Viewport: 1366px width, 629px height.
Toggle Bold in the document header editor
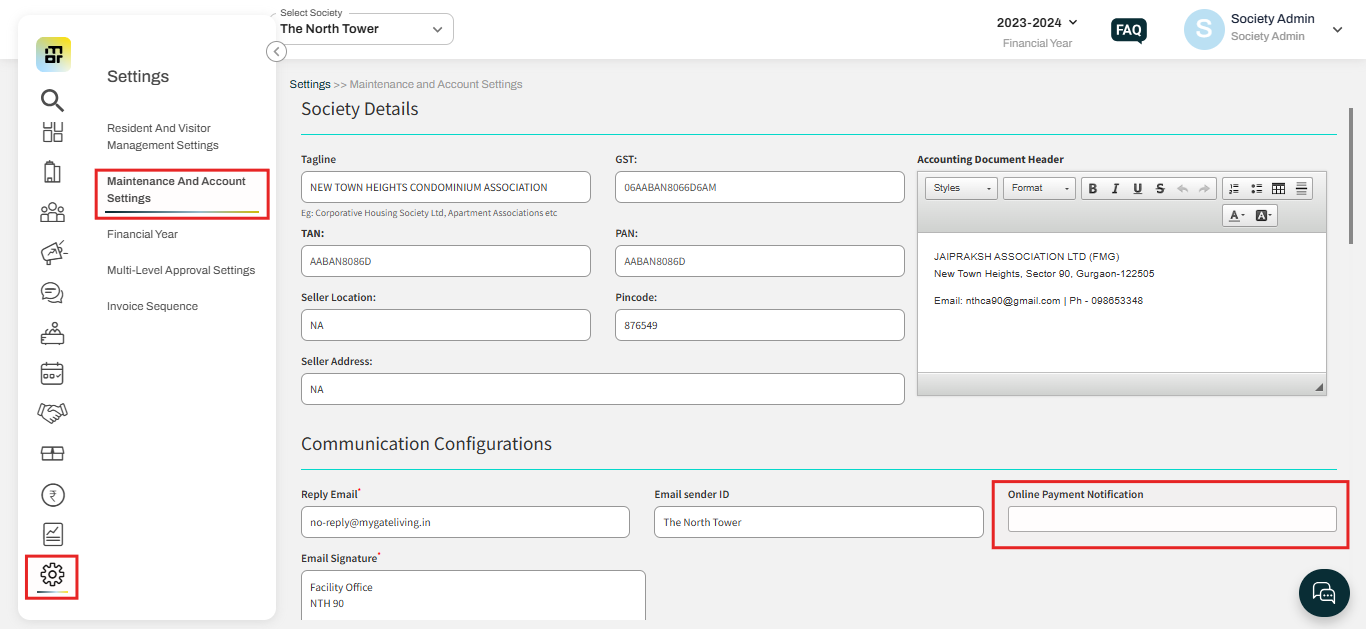point(1092,188)
